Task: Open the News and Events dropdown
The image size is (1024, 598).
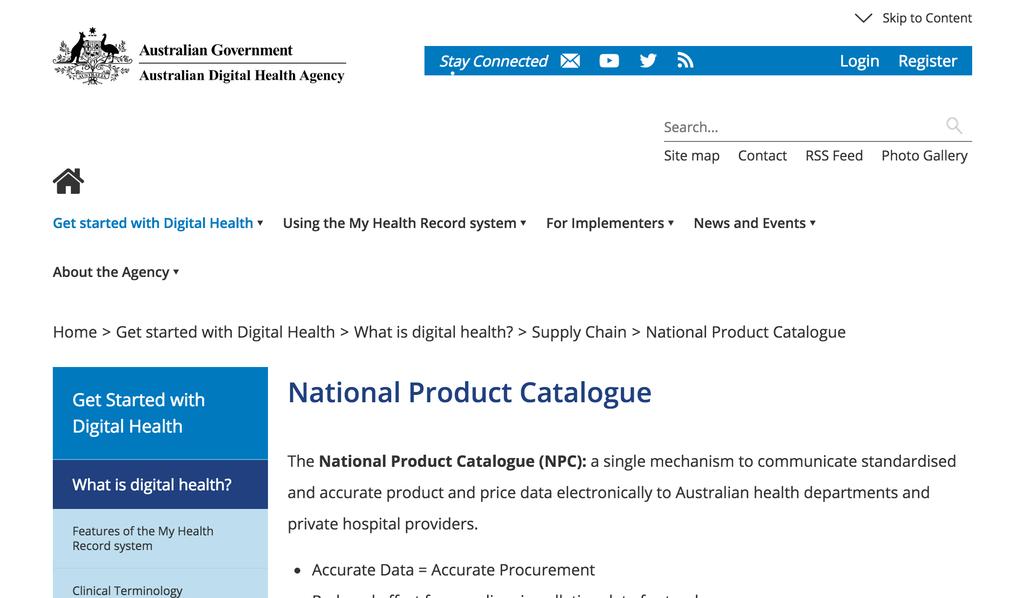Action: pos(754,223)
